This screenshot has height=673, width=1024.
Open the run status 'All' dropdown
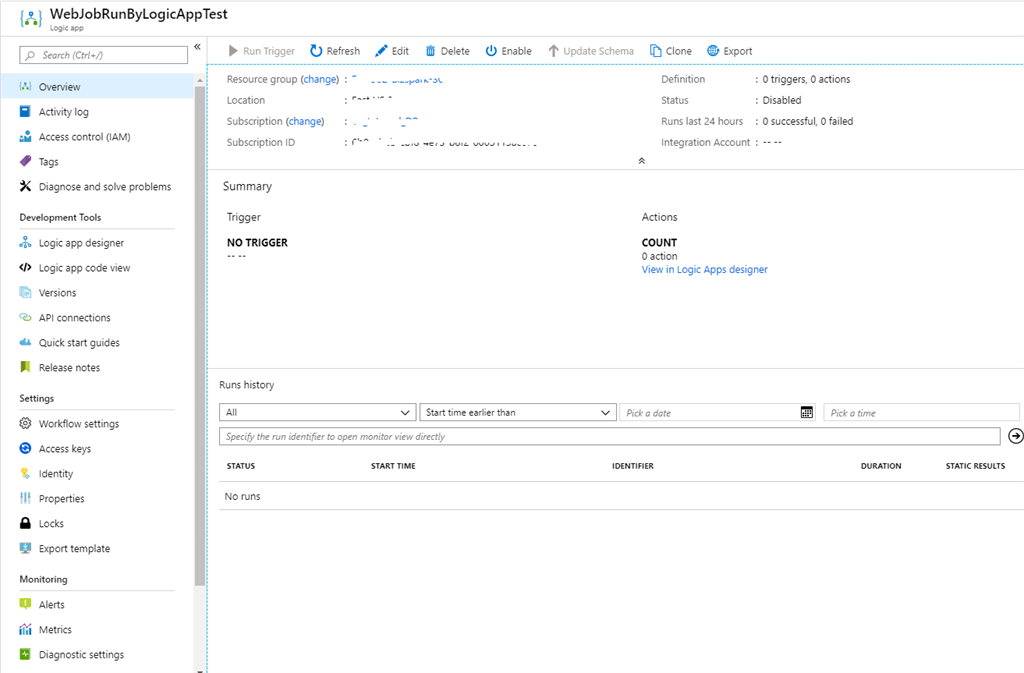pos(317,412)
